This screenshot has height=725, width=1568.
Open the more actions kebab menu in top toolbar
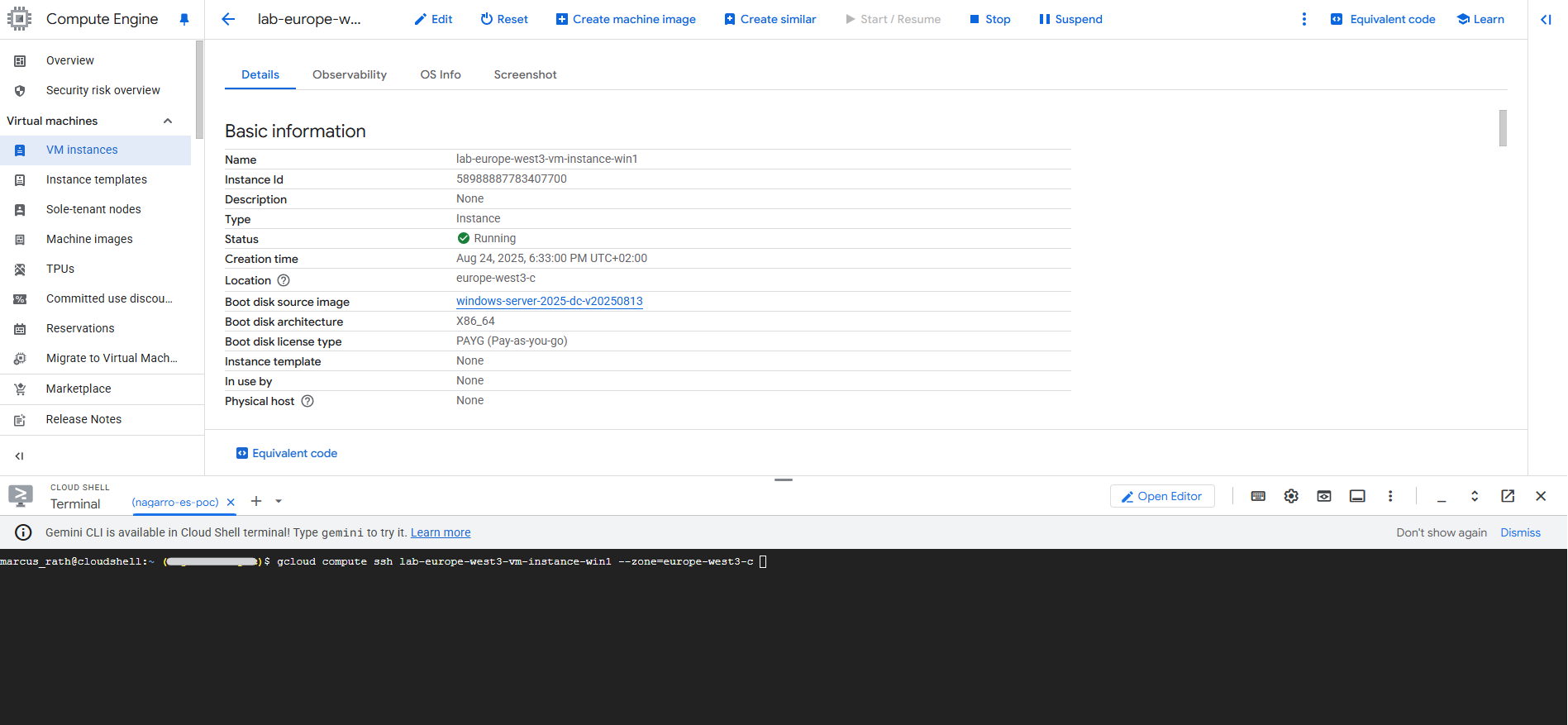coord(1304,19)
